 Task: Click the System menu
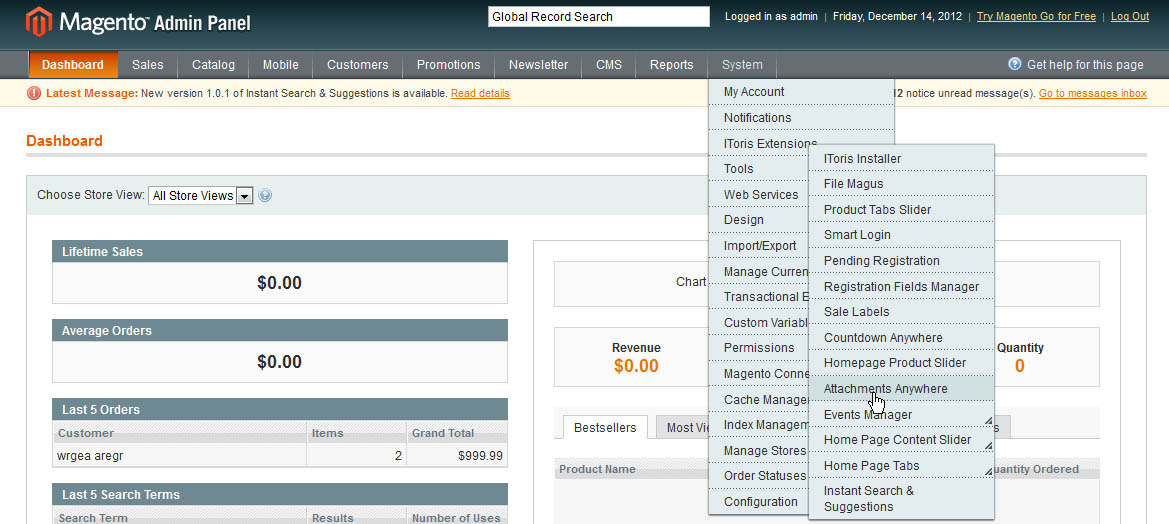click(x=742, y=65)
